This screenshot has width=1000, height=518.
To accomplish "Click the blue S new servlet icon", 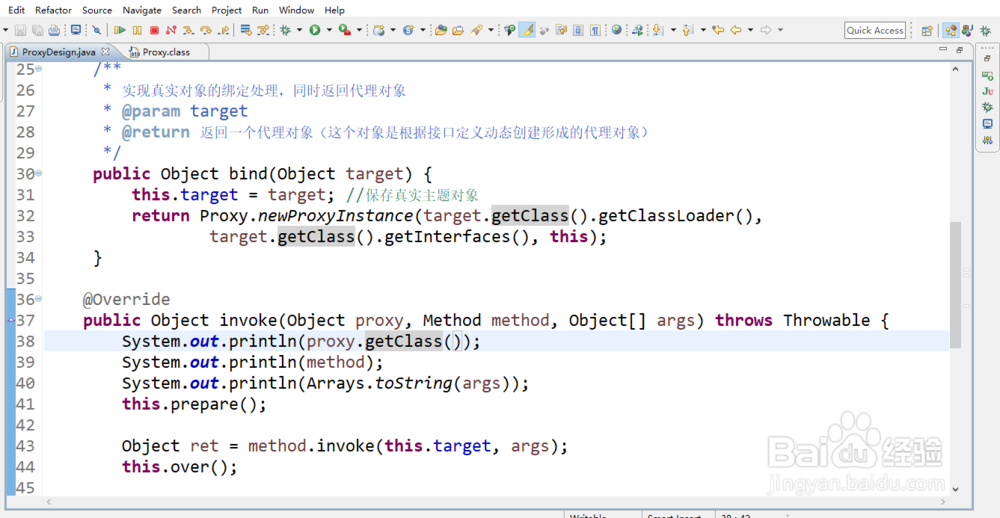I will [x=408, y=30].
